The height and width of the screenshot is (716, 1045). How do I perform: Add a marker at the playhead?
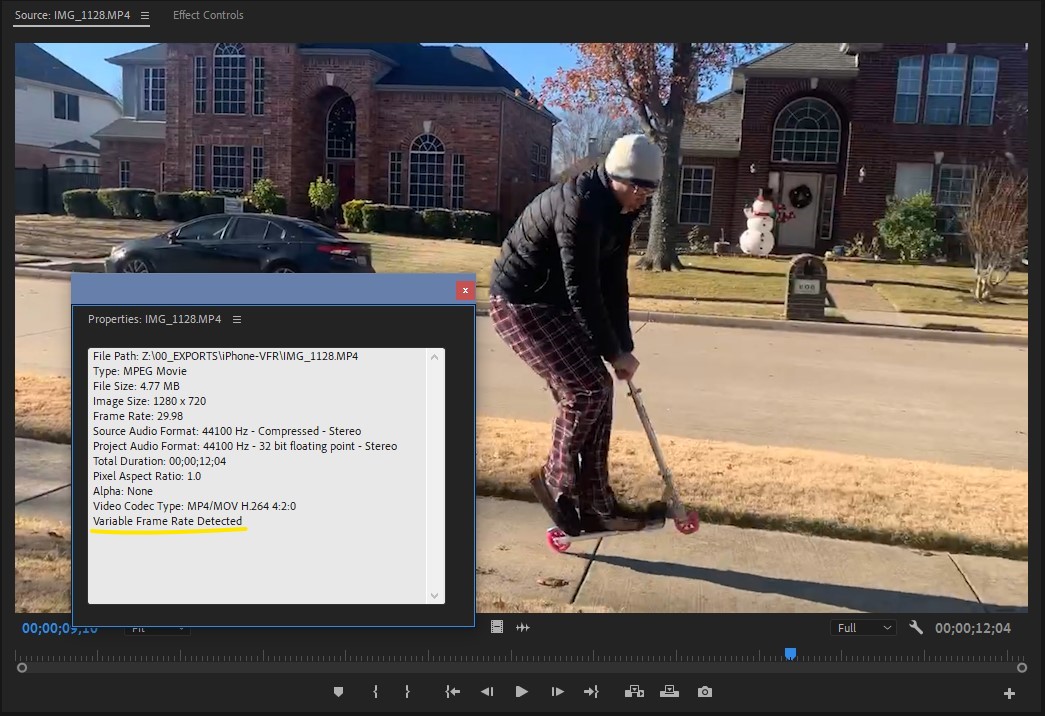point(340,691)
